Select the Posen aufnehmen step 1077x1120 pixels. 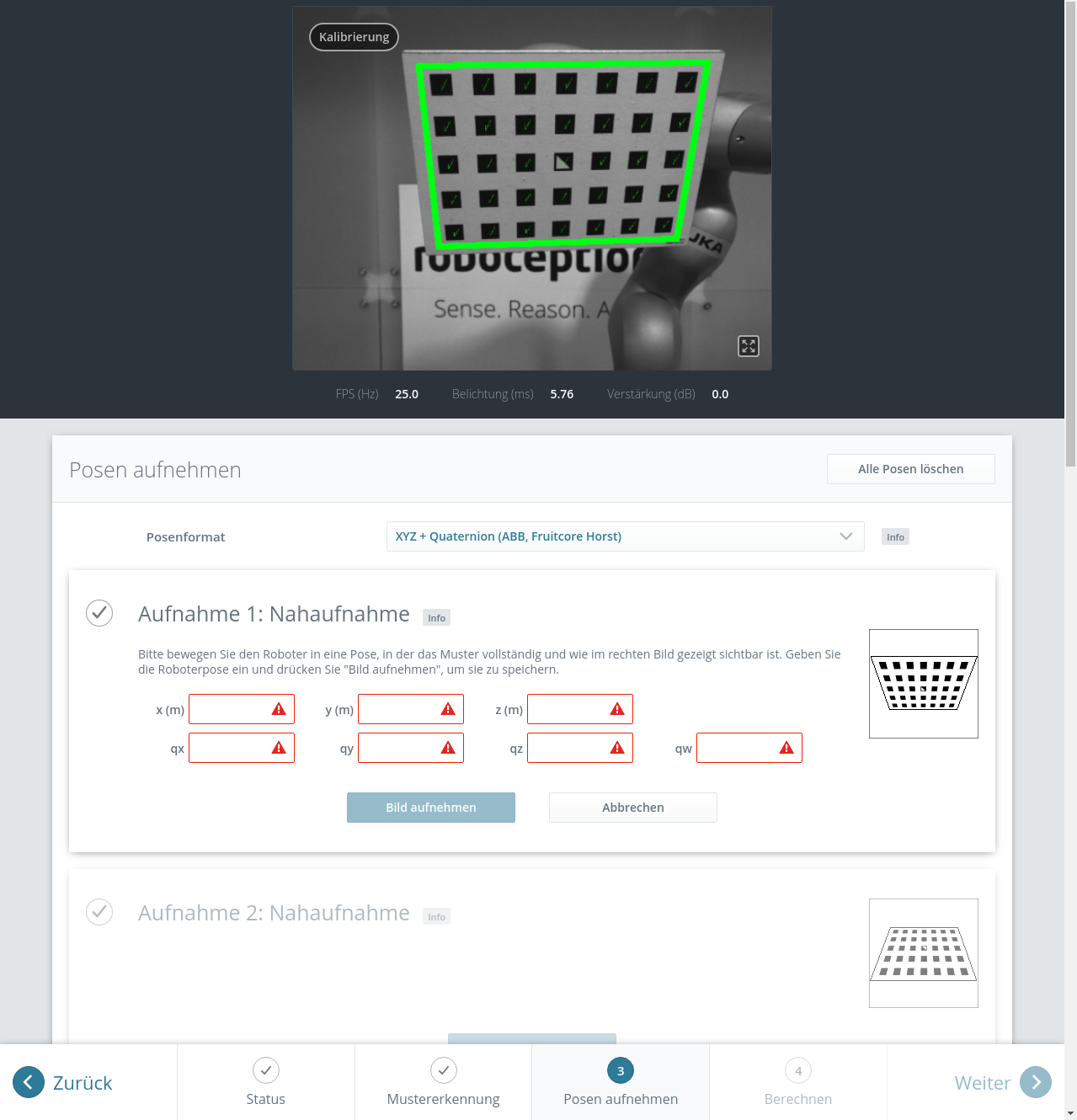pyautogui.click(x=621, y=1082)
